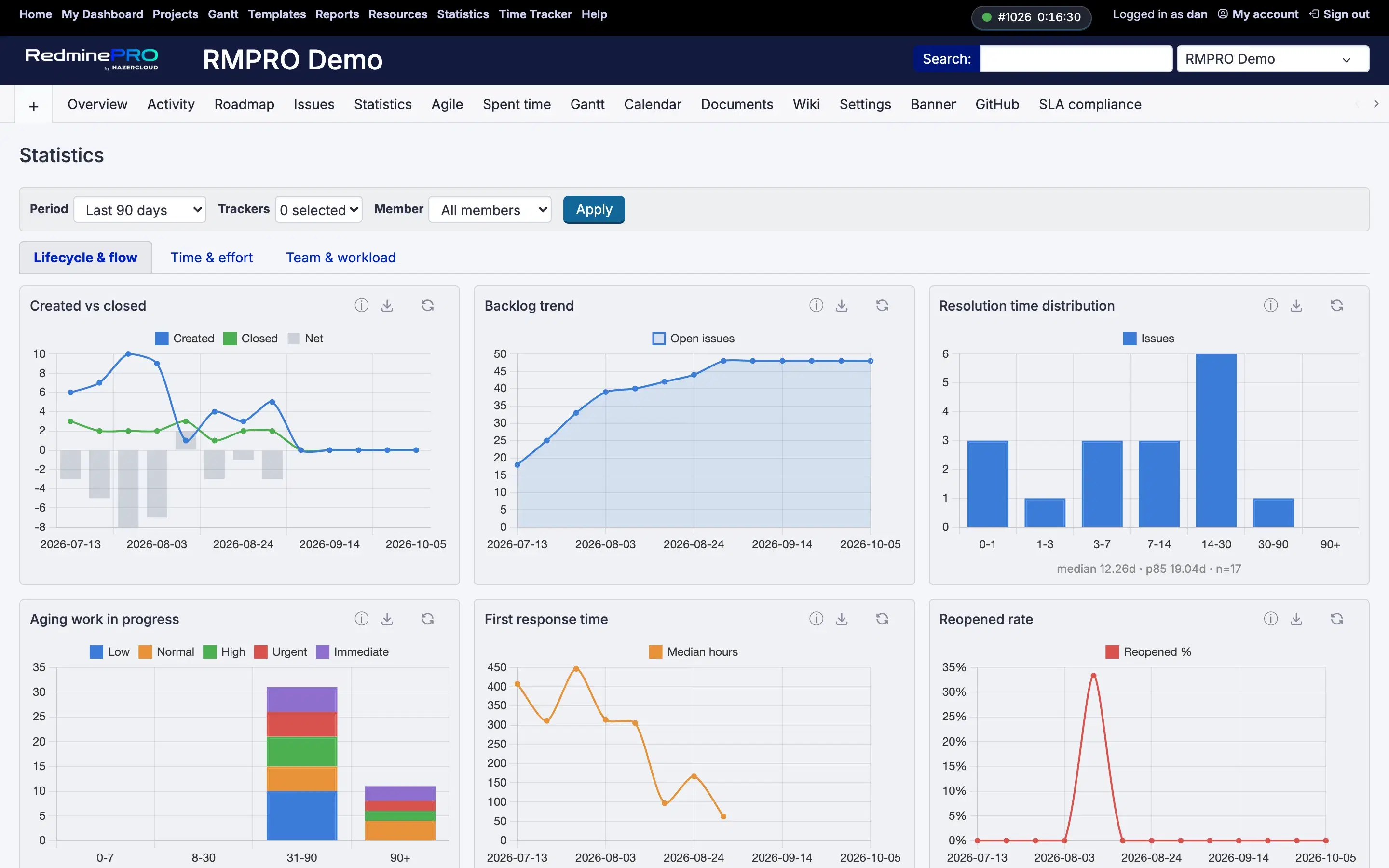The width and height of the screenshot is (1389, 868).
Task: Toggle Urgent priority in aging legend
Action: 281,652
